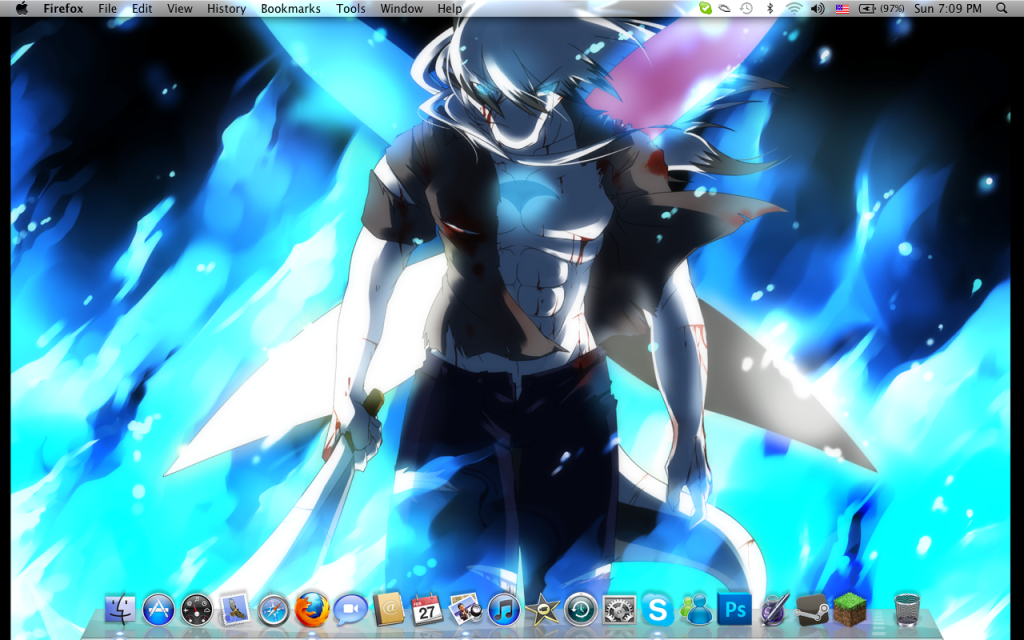Open the History menu
This screenshot has height=640, width=1024.
click(x=227, y=8)
